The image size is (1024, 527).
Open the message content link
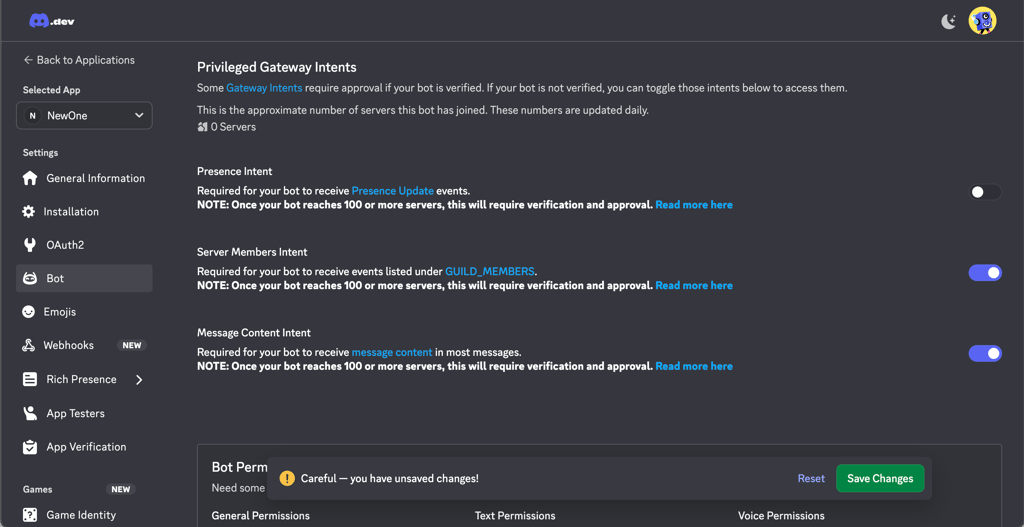pos(392,352)
